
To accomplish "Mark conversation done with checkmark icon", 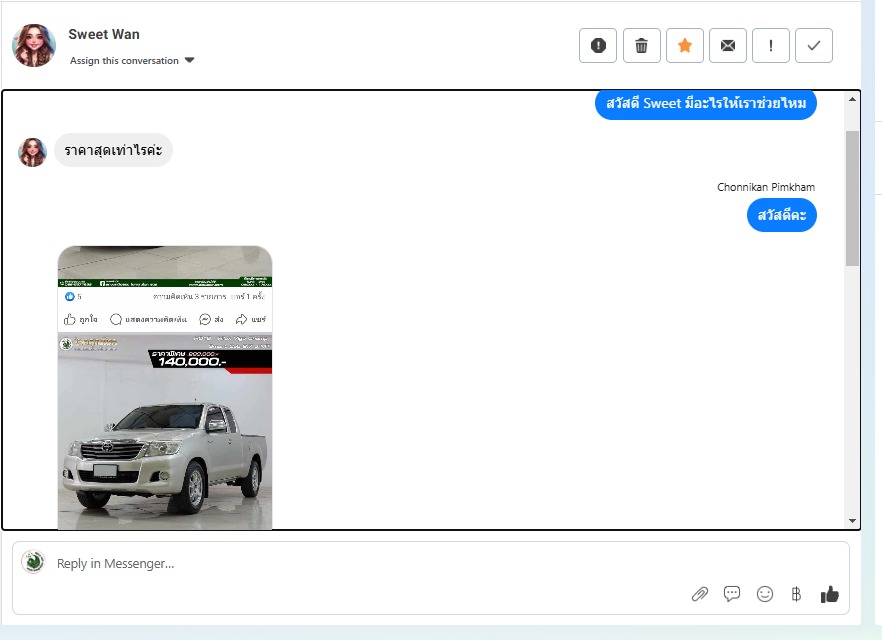I will [814, 46].
